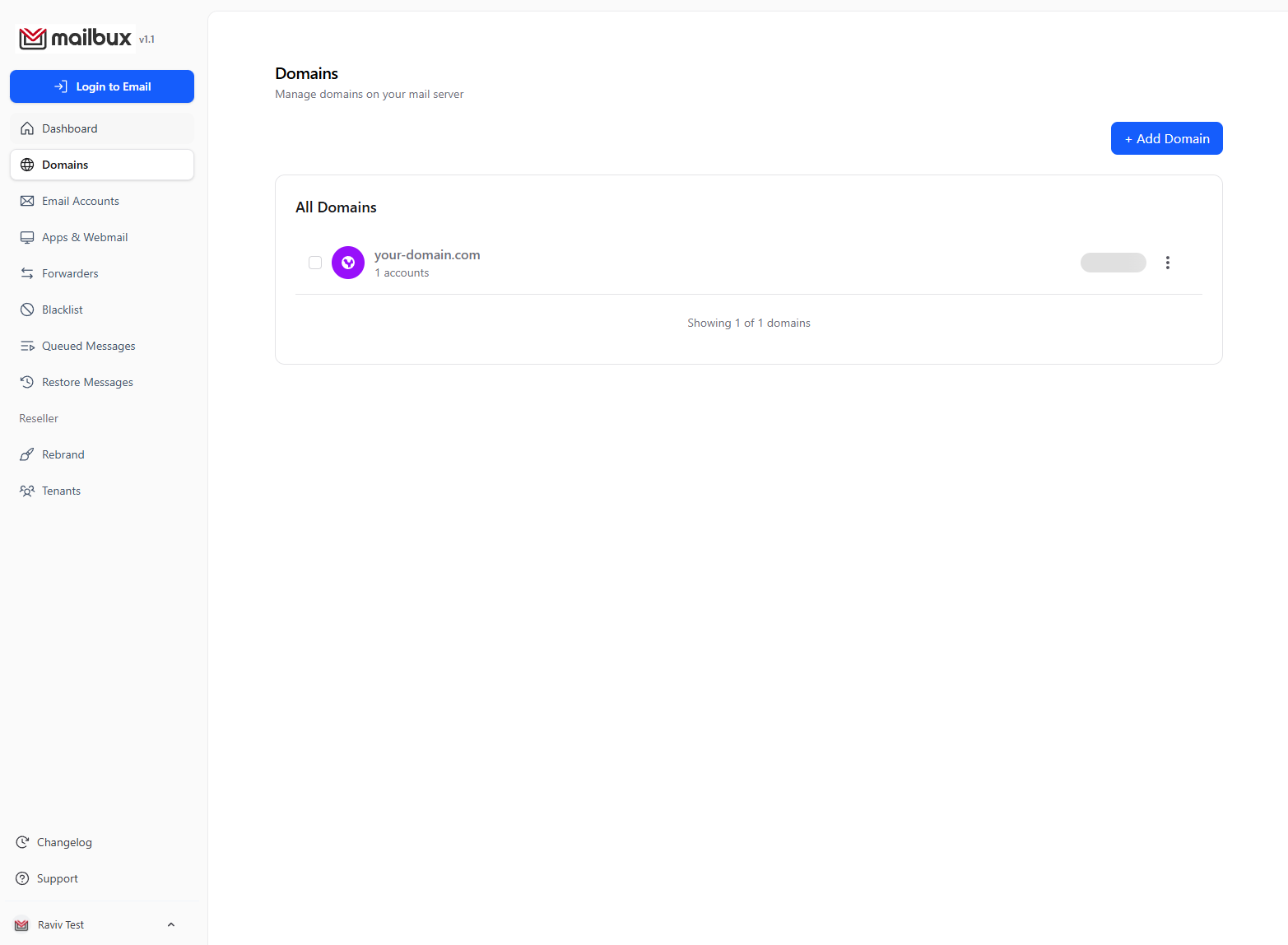1288x945 pixels.
Task: Click the gray loading pill next to your-domain.com
Action: (x=1113, y=262)
